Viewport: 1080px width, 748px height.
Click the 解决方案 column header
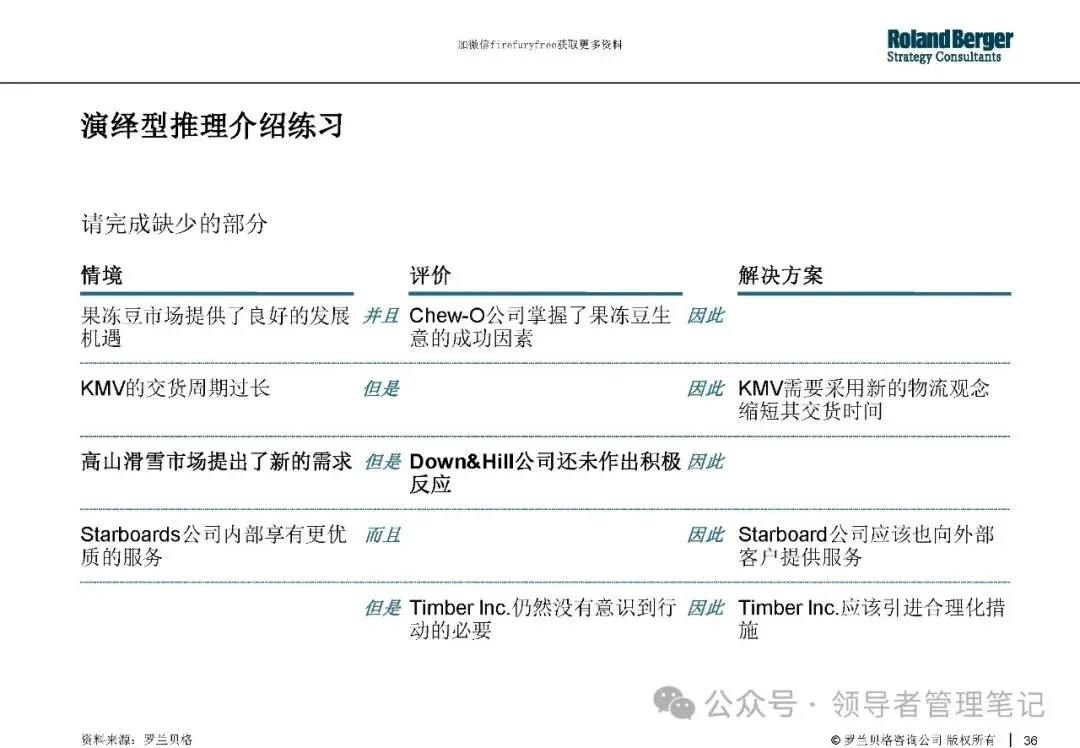pos(780,276)
